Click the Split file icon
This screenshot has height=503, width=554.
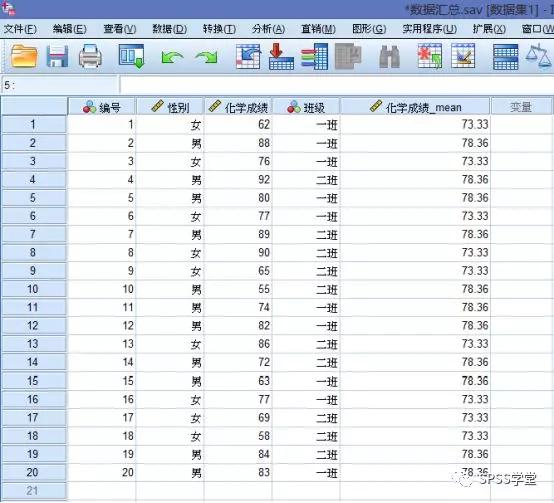click(x=506, y=57)
